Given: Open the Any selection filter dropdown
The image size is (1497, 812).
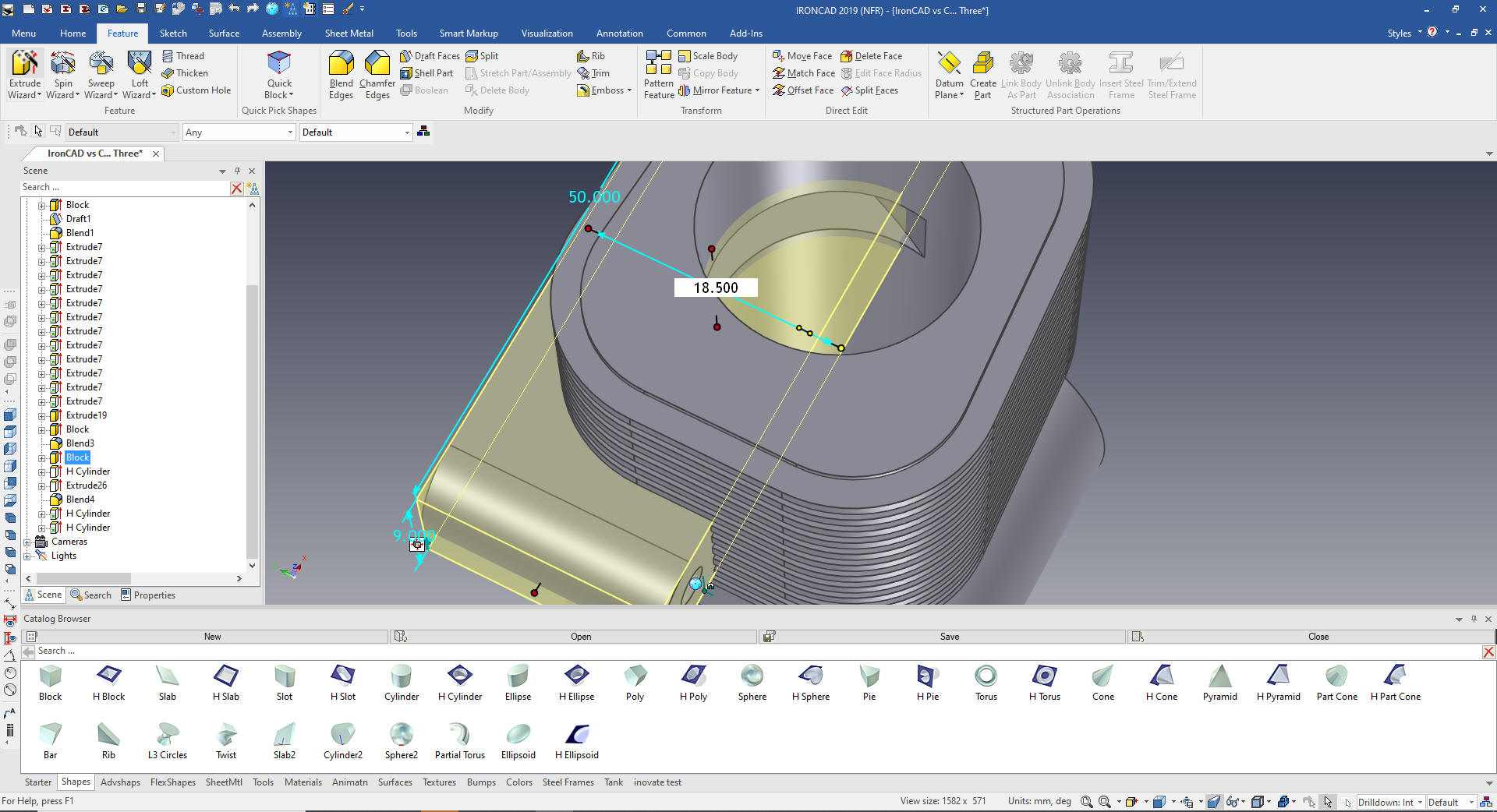Looking at the screenshot, I should (290, 132).
